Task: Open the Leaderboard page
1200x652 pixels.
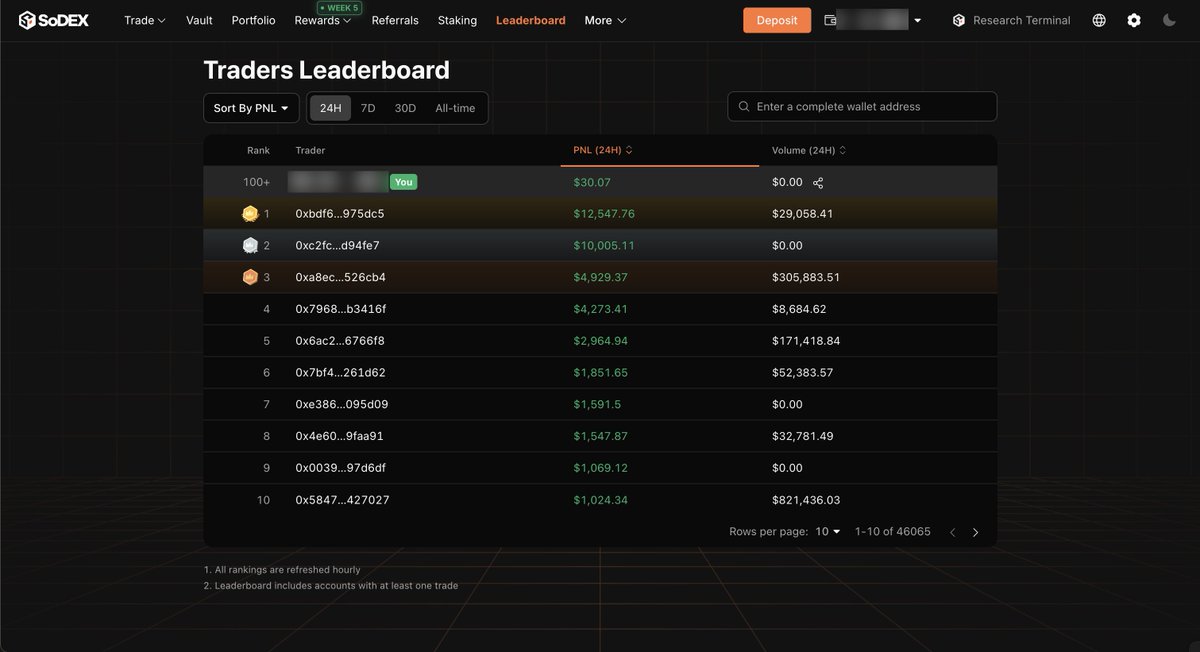Action: tap(531, 20)
